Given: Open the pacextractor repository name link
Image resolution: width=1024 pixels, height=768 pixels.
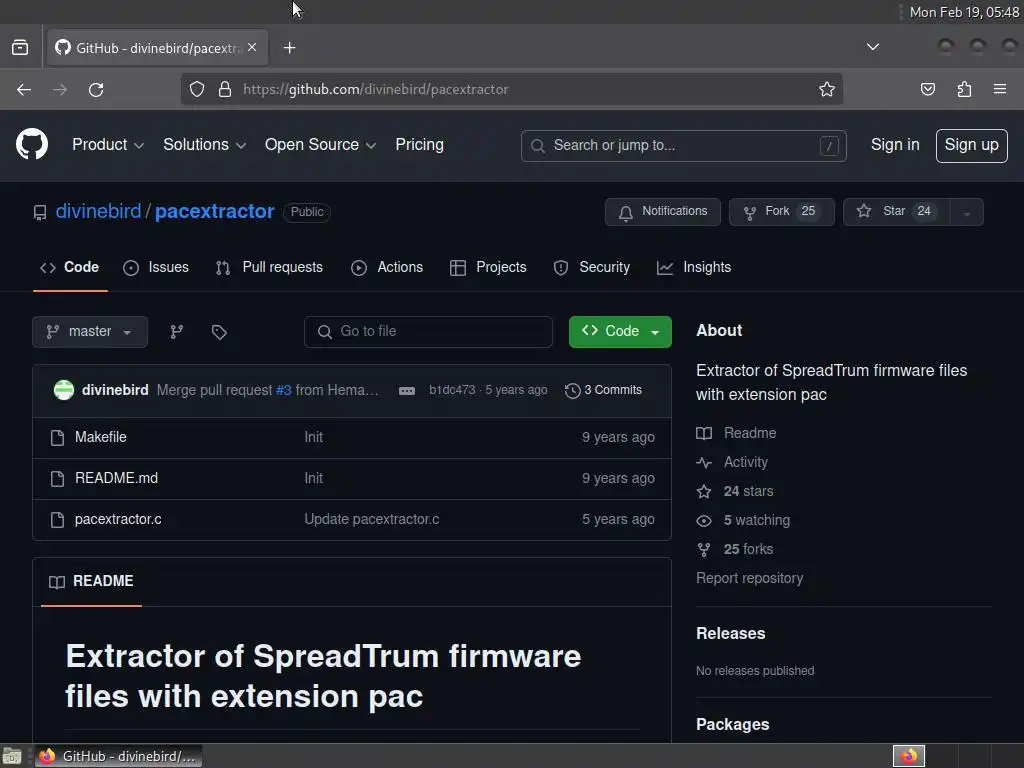Looking at the screenshot, I should [x=214, y=212].
